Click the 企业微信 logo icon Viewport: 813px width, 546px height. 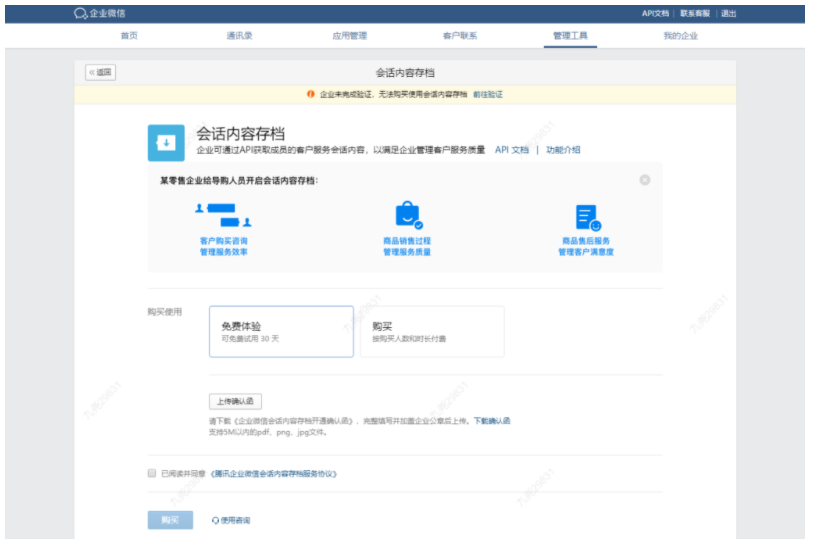80,13
